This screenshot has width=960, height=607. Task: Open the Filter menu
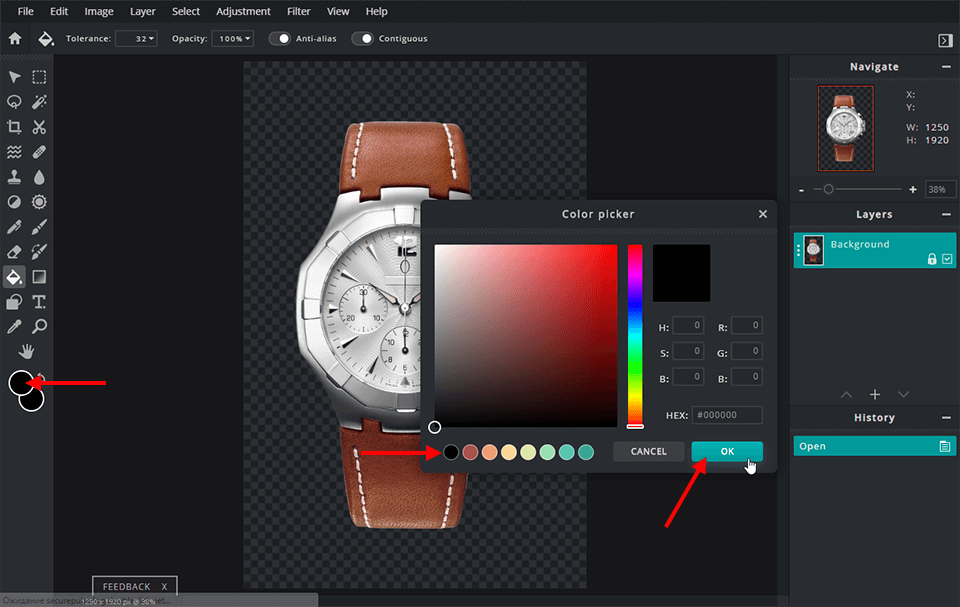tap(298, 11)
